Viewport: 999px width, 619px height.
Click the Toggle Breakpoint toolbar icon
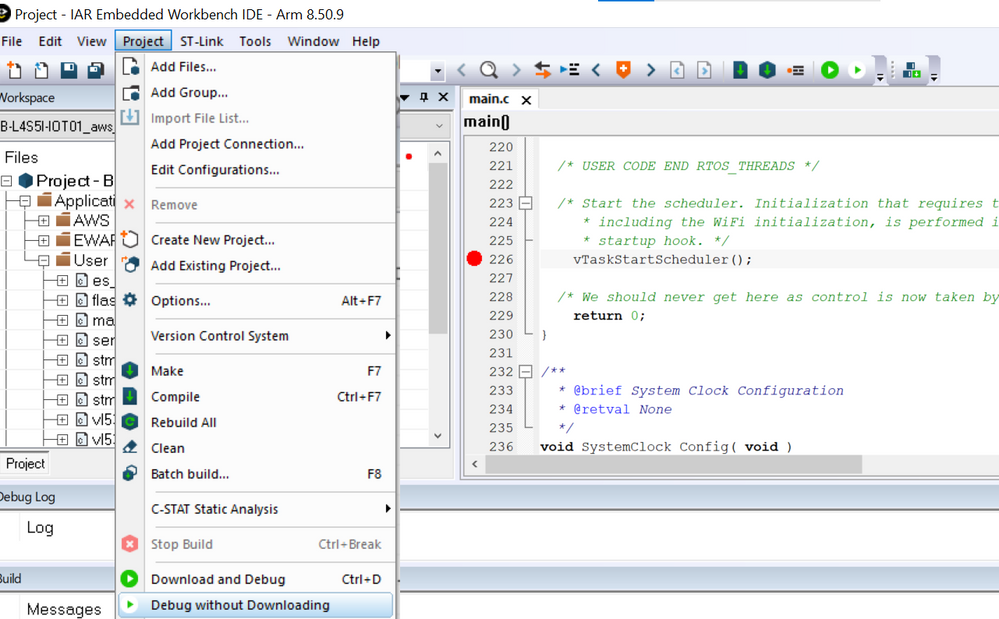pyautogui.click(x=795, y=70)
